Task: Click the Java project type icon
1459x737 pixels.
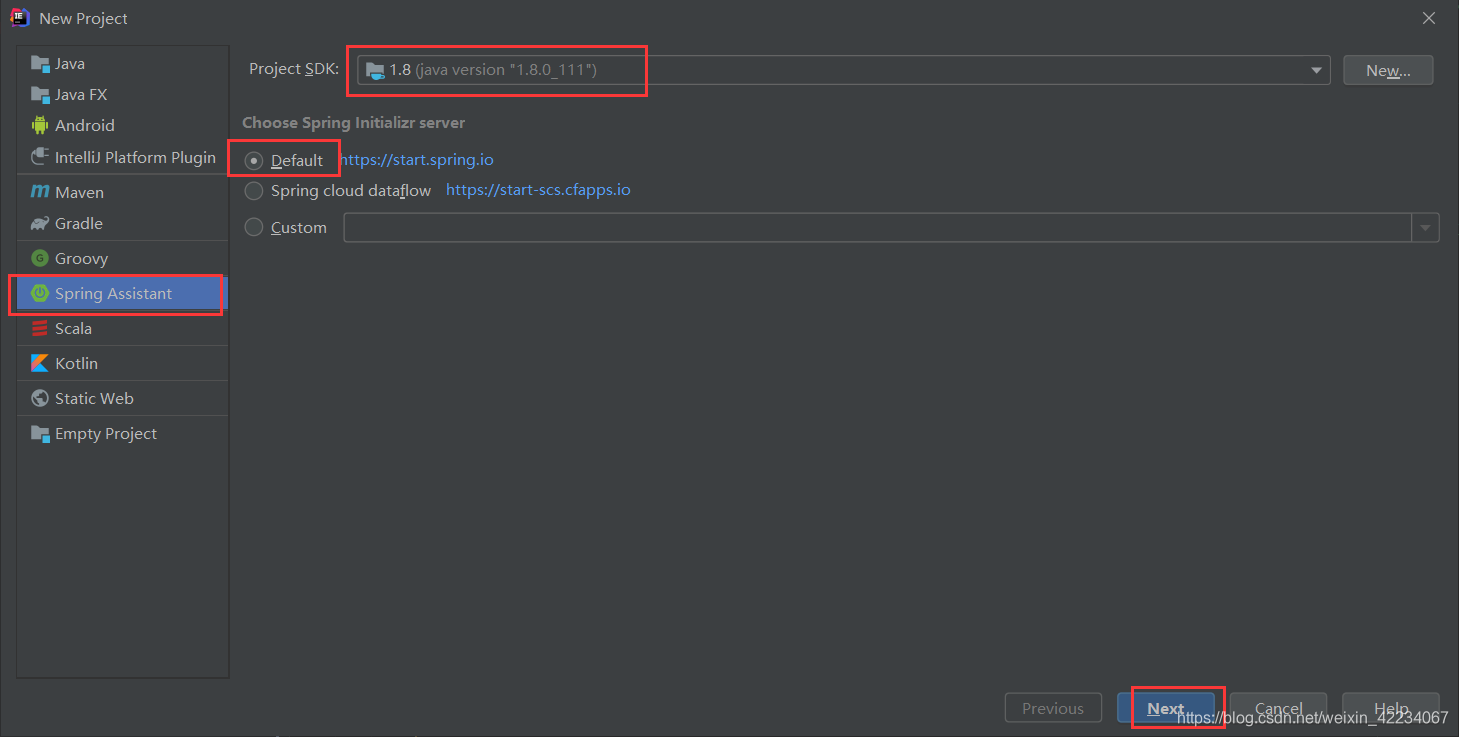Action: click(40, 64)
